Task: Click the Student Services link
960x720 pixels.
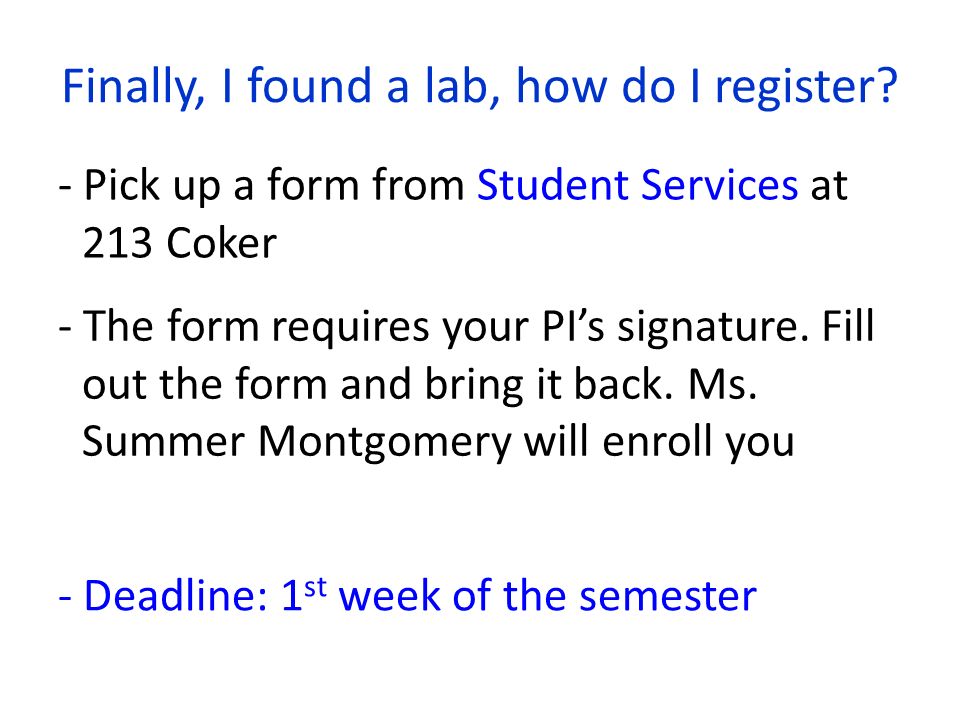Action: [x=637, y=184]
